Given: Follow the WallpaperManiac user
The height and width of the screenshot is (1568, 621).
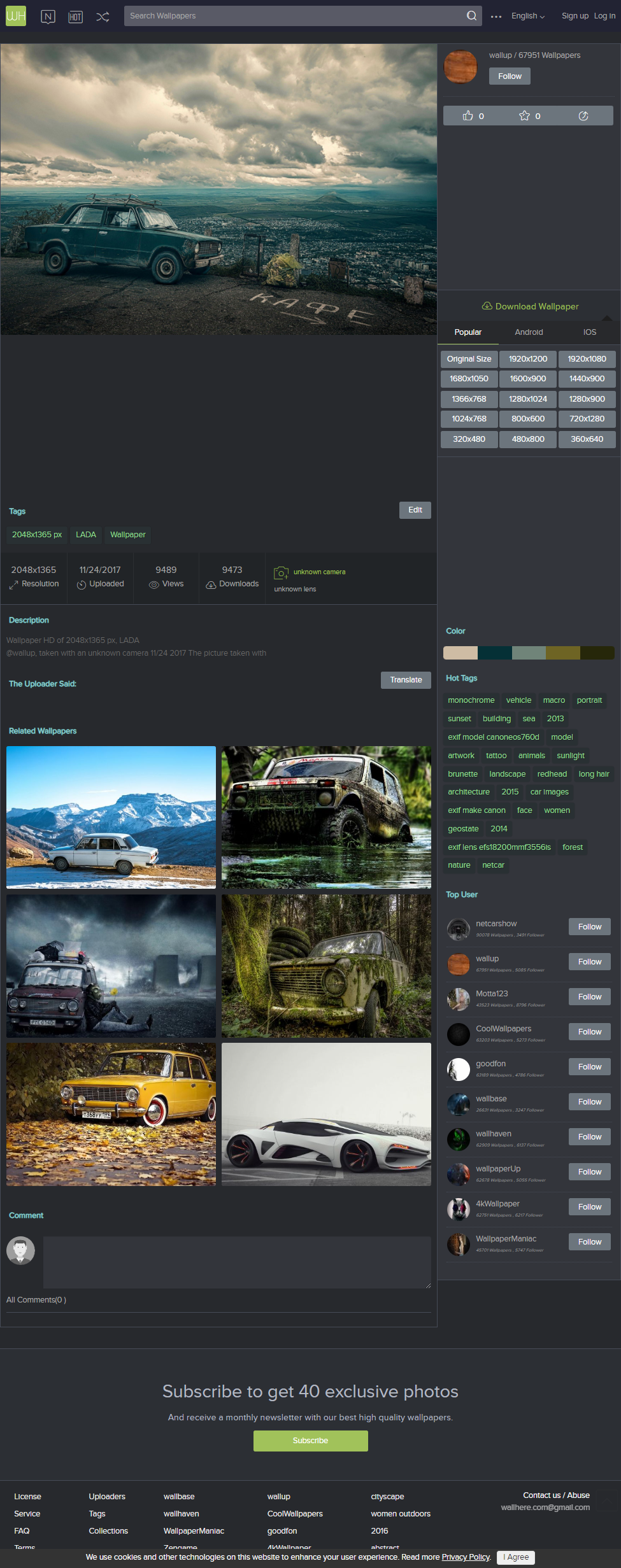Looking at the screenshot, I should point(589,1242).
